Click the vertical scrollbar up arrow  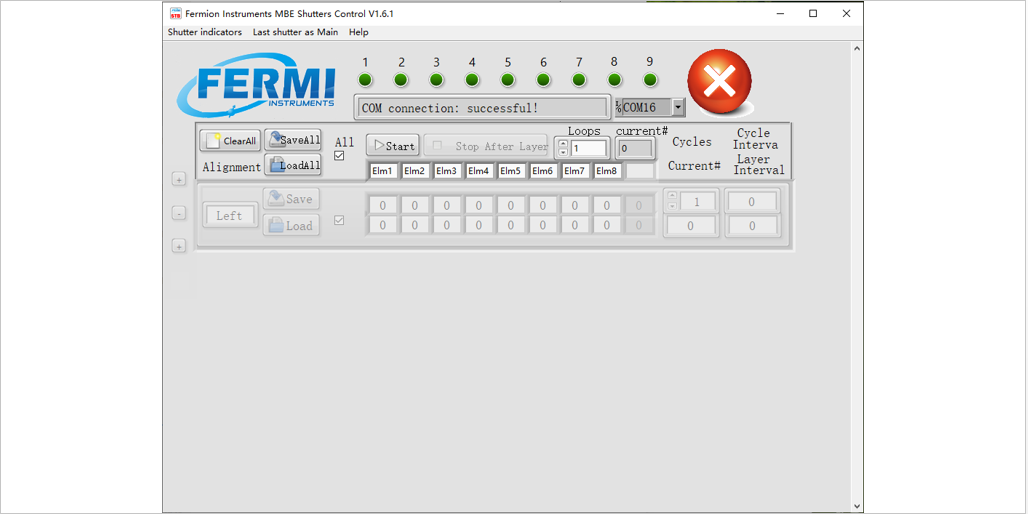pyautogui.click(x=856, y=49)
